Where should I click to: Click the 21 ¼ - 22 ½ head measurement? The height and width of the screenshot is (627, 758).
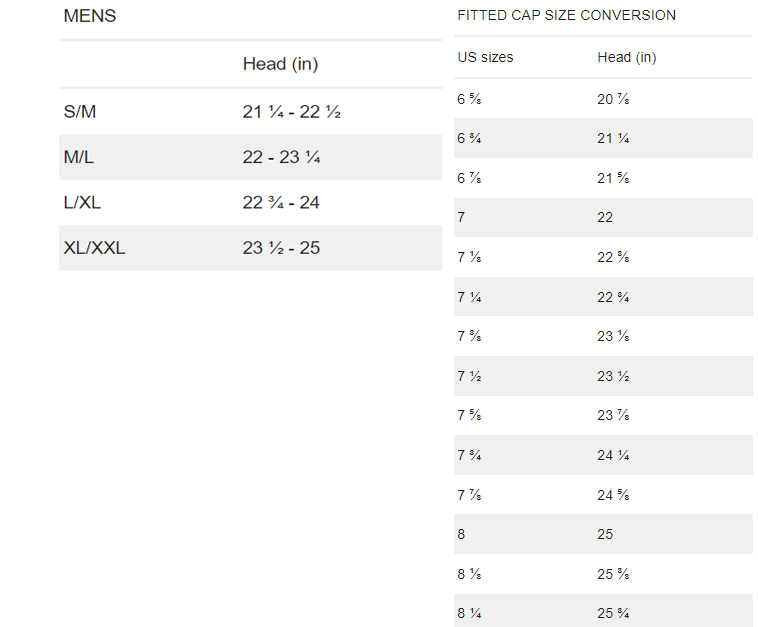coord(292,112)
